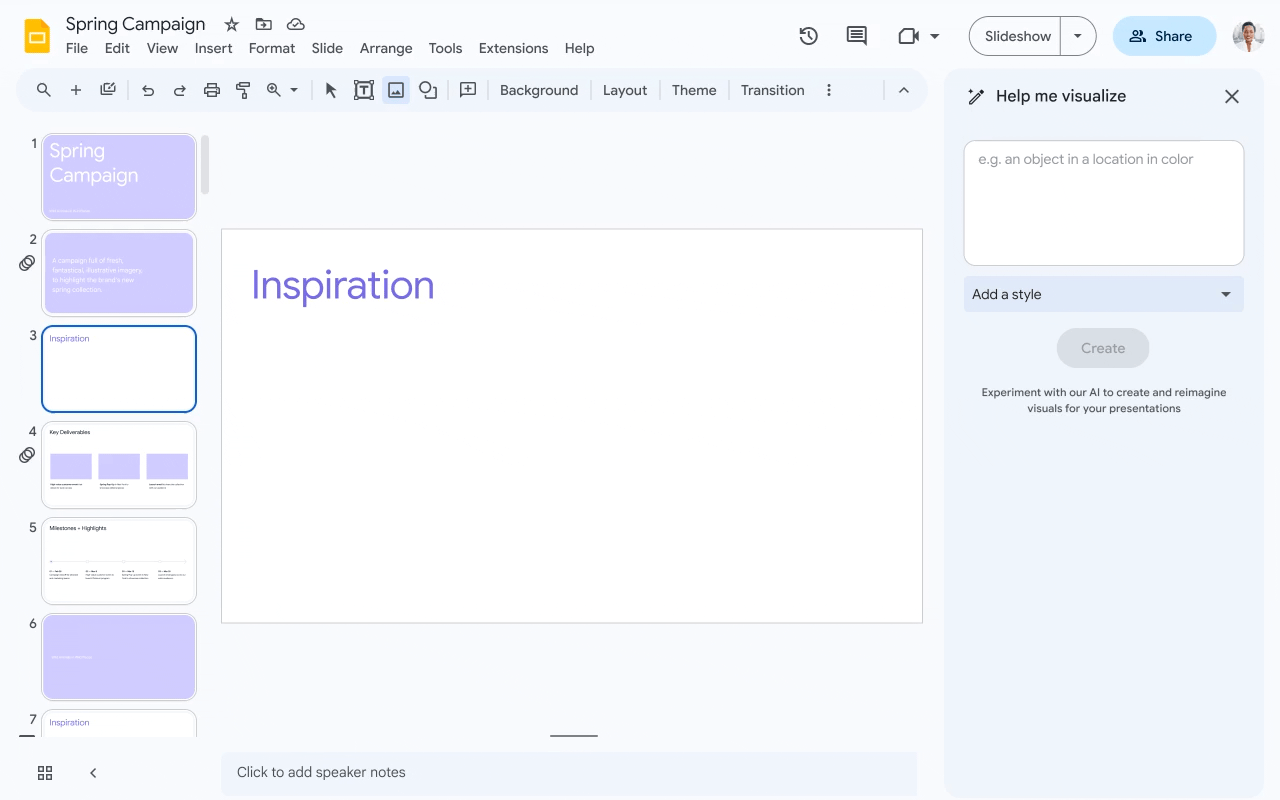The height and width of the screenshot is (800, 1280).
Task: Click the Undo icon
Action: click(x=148, y=90)
